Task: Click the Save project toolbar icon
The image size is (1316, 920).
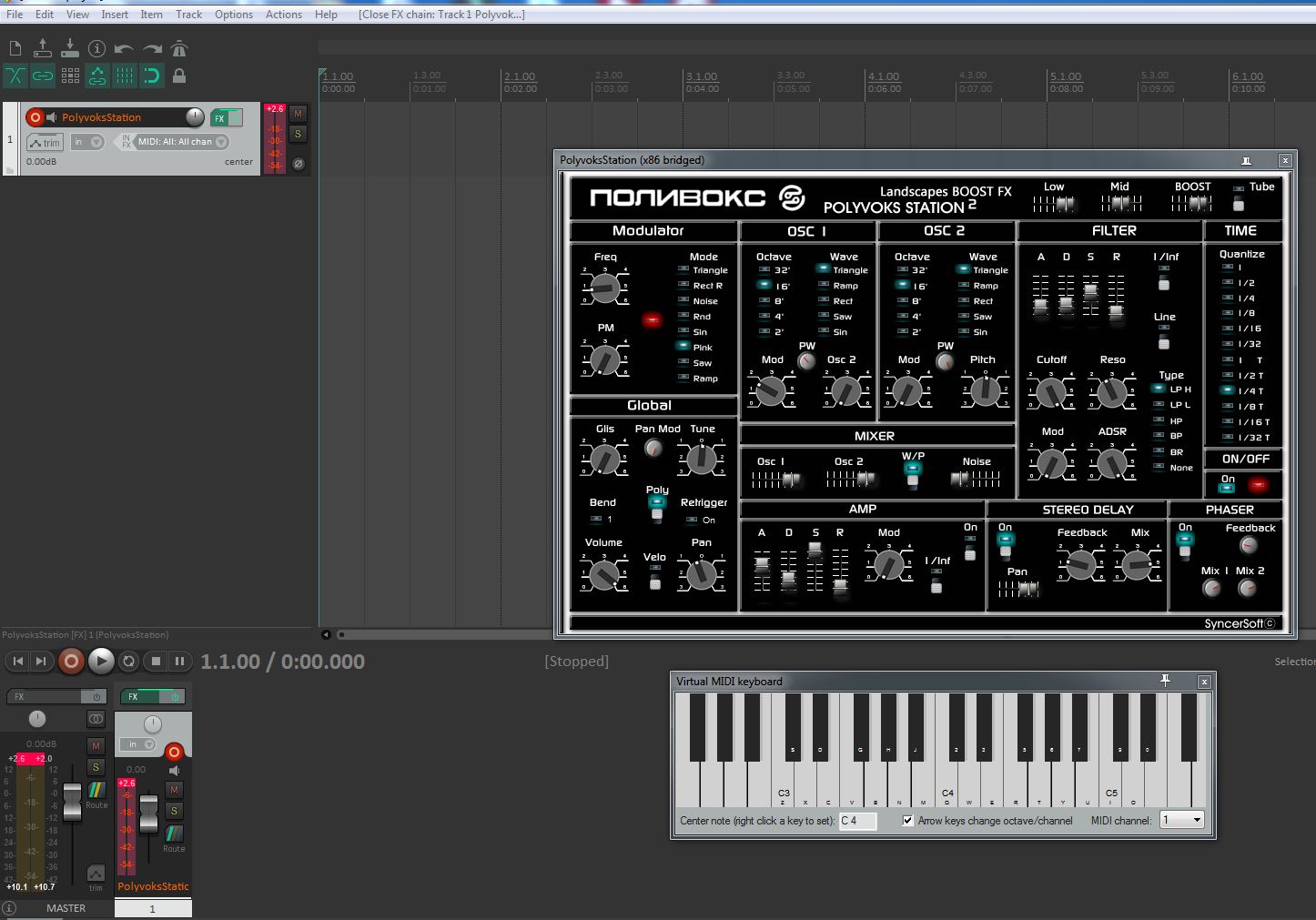Action: point(69,49)
